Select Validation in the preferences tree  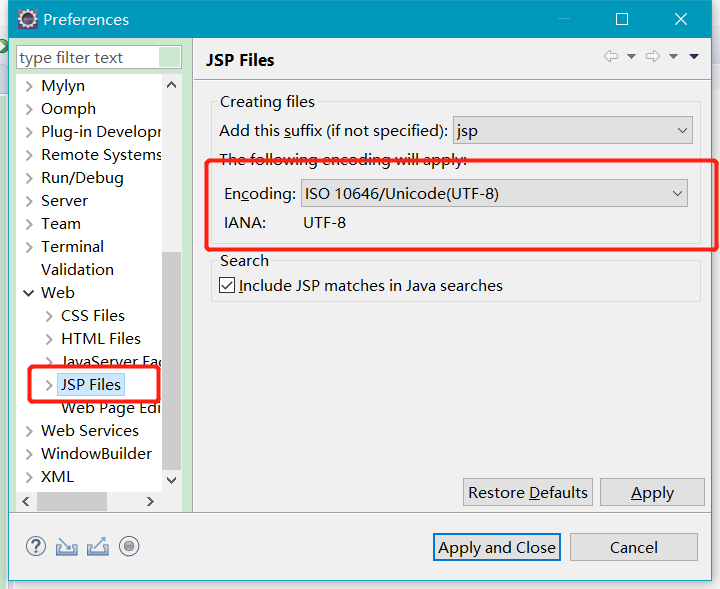point(77,270)
